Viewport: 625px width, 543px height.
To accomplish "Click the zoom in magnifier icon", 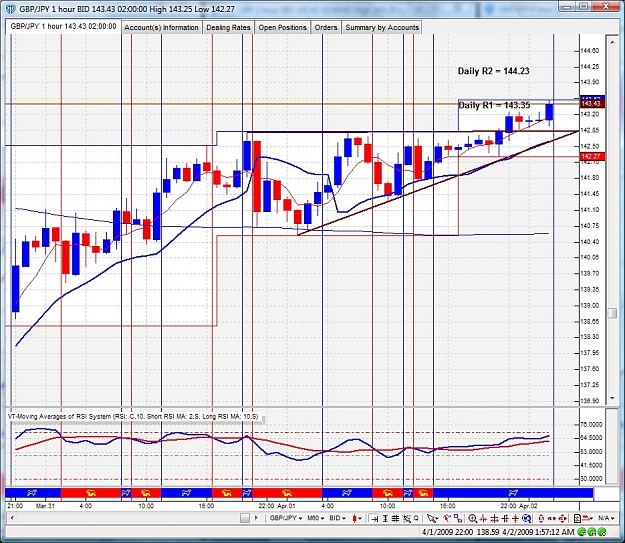I will tap(472, 518).
